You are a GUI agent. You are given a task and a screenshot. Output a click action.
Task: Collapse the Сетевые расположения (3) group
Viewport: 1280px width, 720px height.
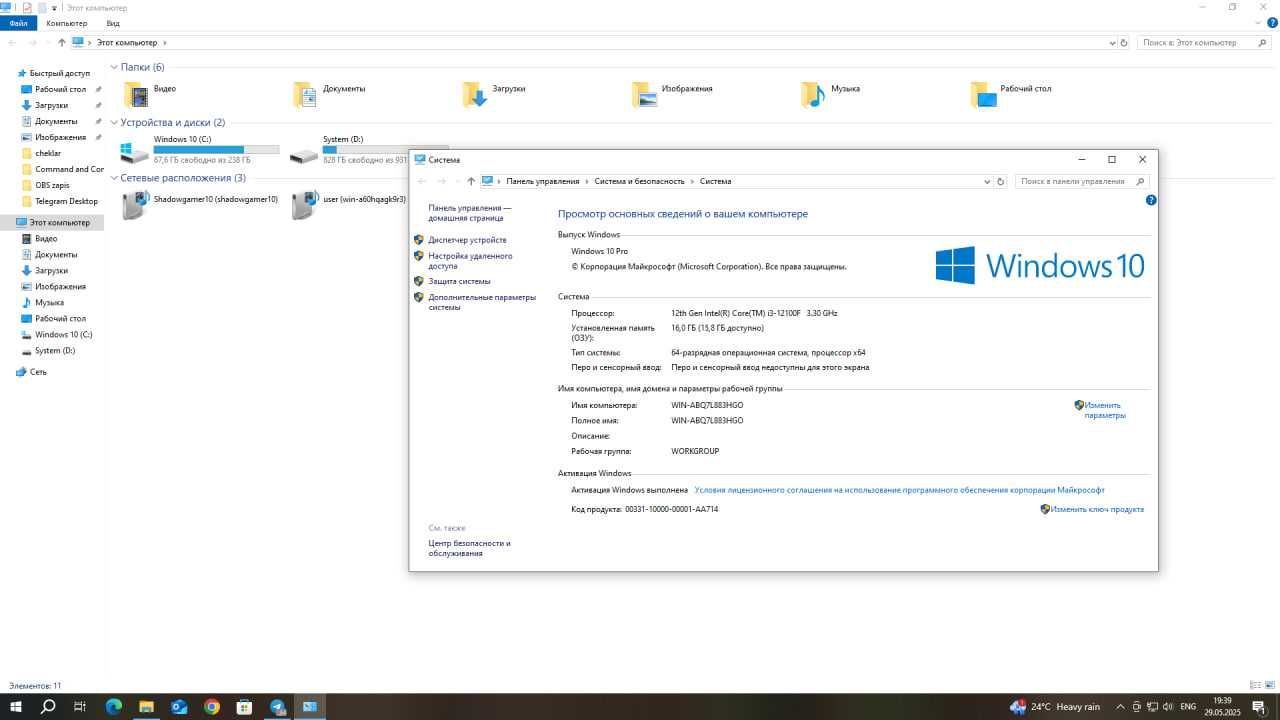point(114,178)
